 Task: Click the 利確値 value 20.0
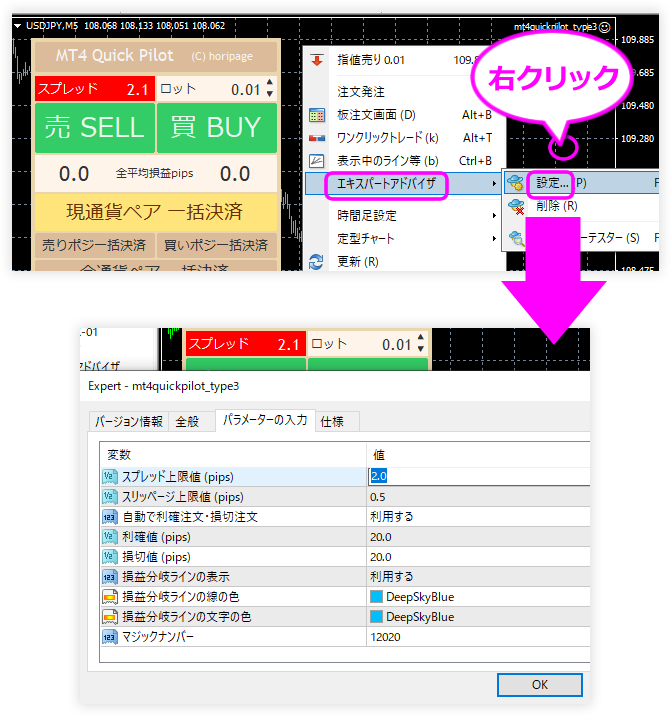coord(381,537)
